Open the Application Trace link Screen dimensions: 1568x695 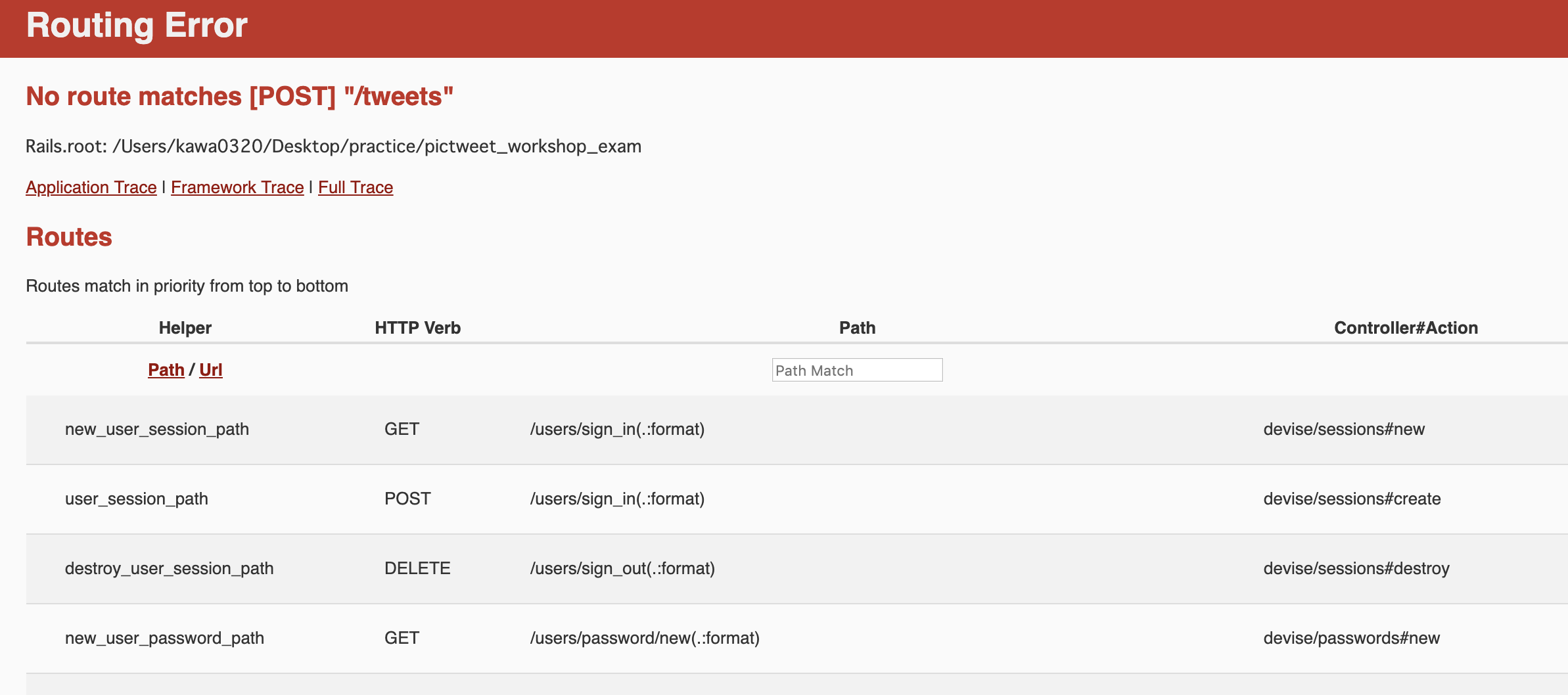coord(91,187)
